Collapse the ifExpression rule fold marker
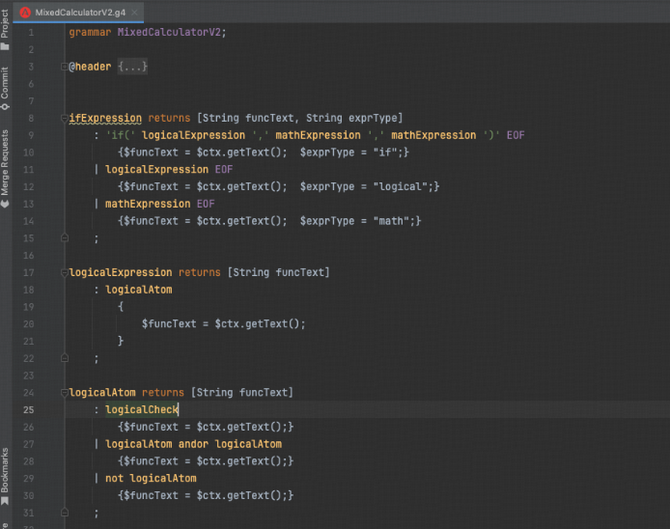 pyautogui.click(x=65, y=118)
